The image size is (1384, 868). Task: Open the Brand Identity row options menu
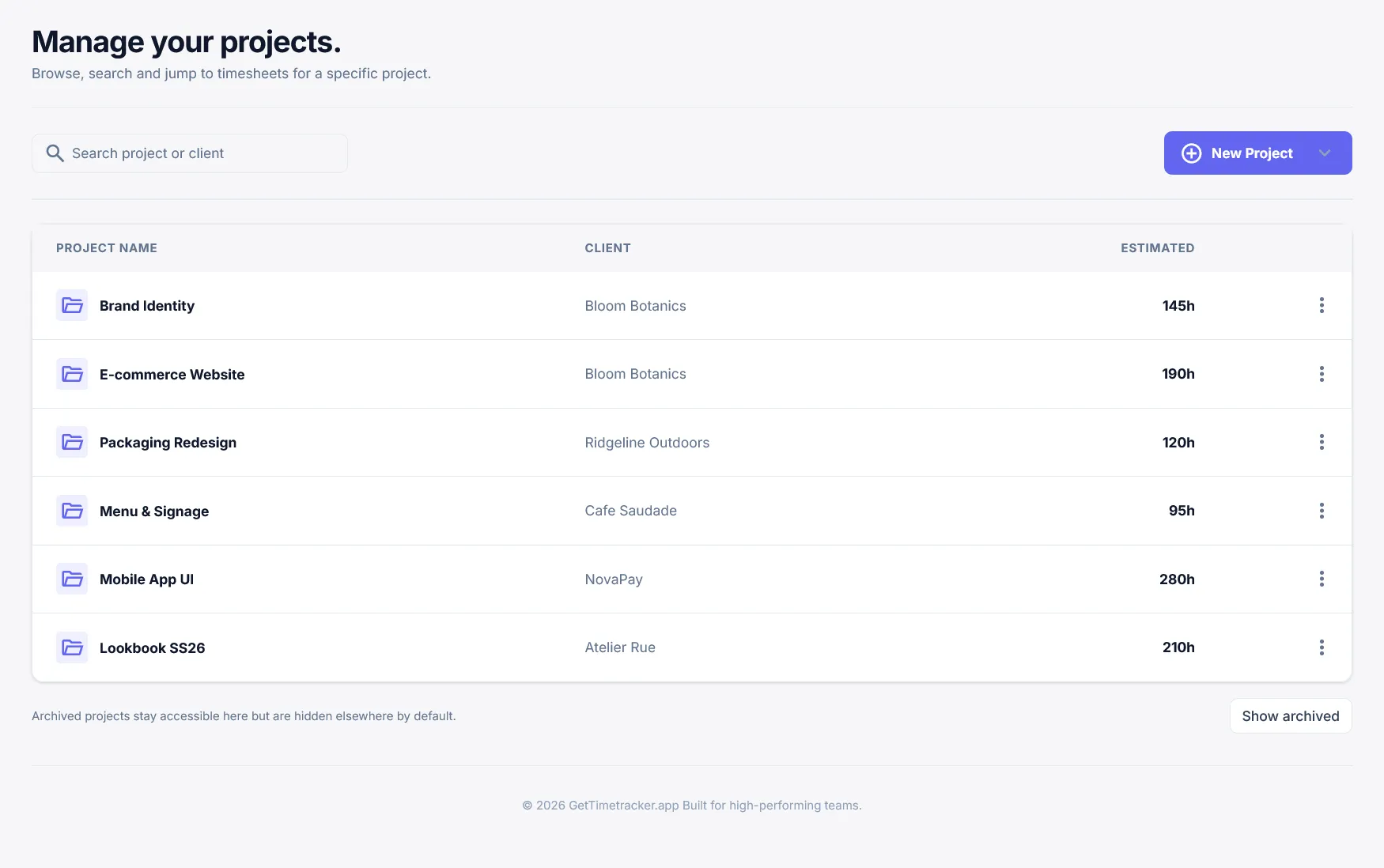[x=1322, y=305]
